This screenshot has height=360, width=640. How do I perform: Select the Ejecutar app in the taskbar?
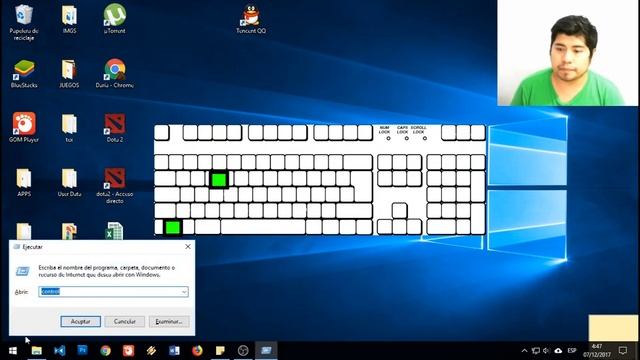pyautogui.click(x=266, y=351)
